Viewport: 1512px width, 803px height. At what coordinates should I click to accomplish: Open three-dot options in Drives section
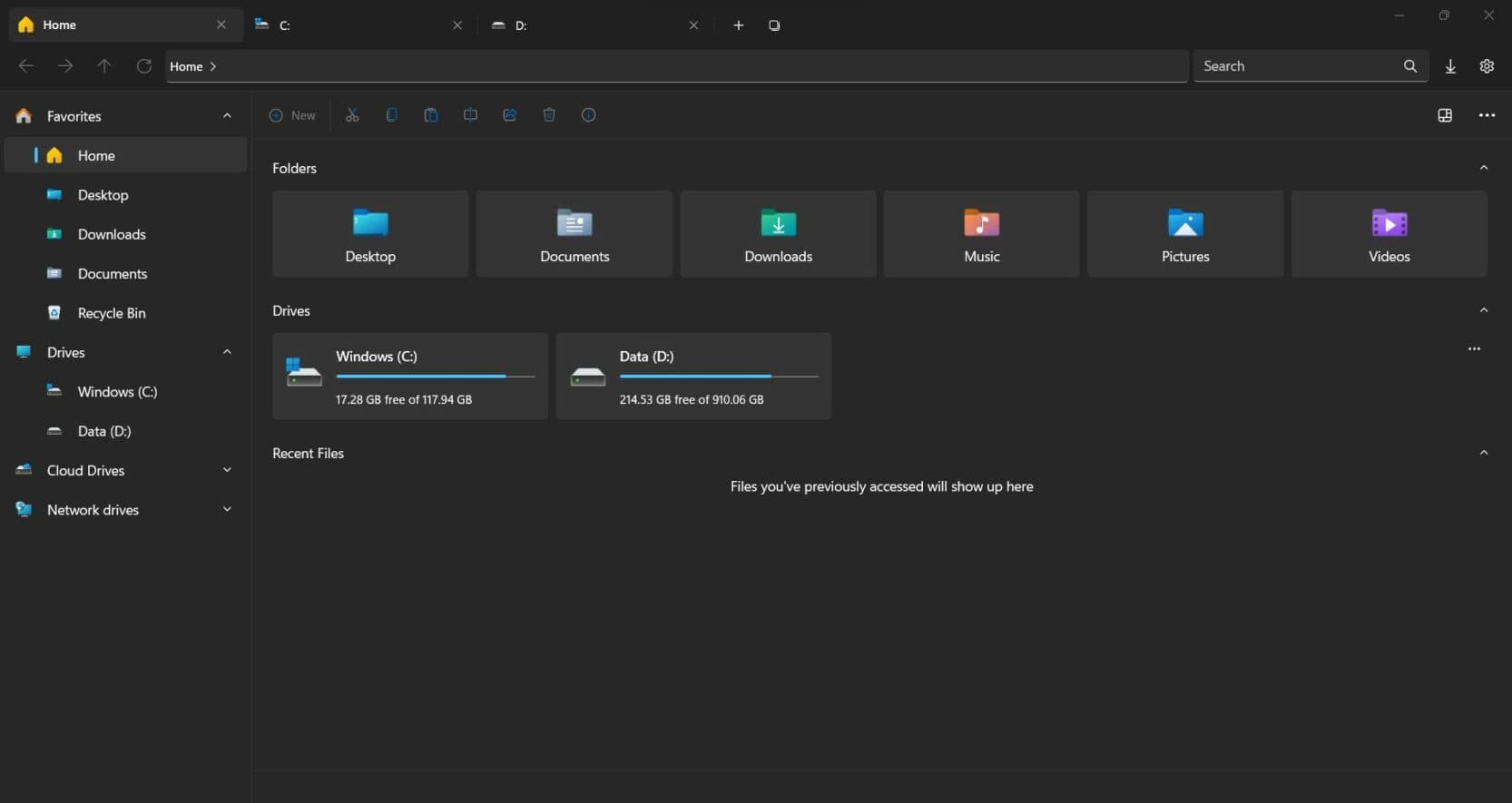[x=1474, y=348]
